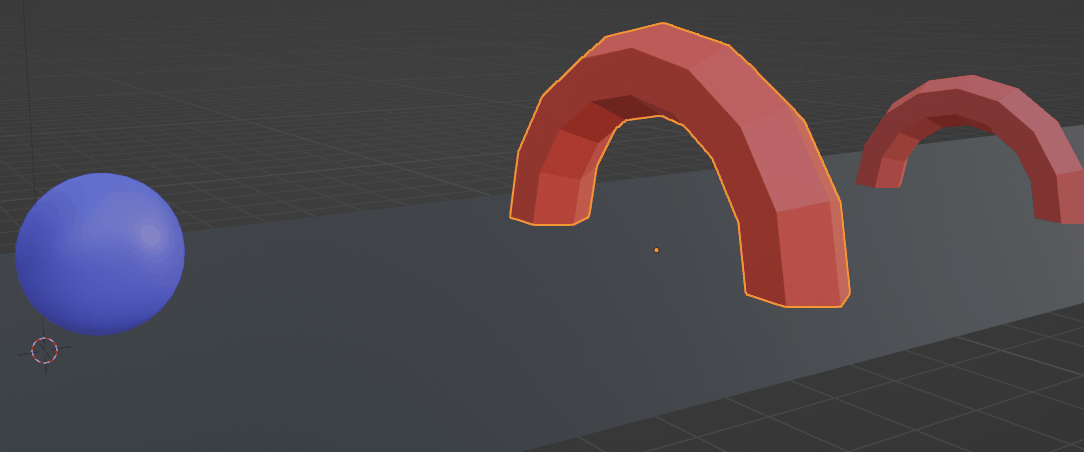
Task: Click the vertical axis line above sphere
Action: point(27,100)
